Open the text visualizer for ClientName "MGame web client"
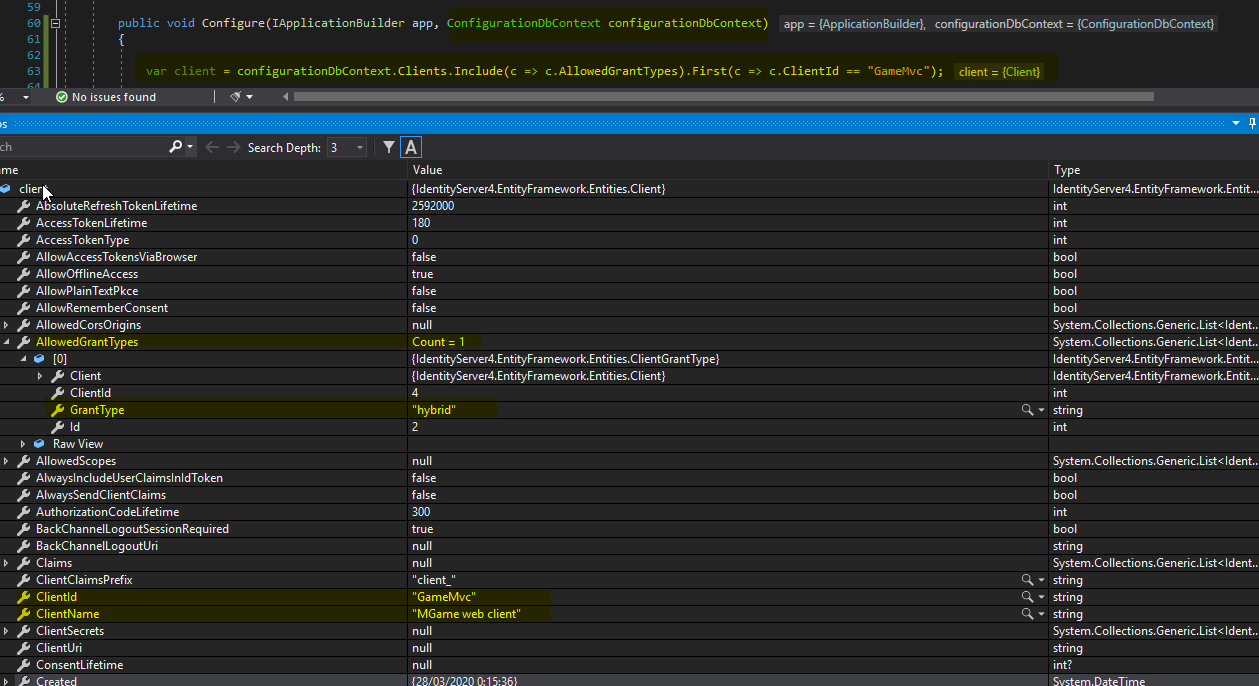 [1024, 613]
